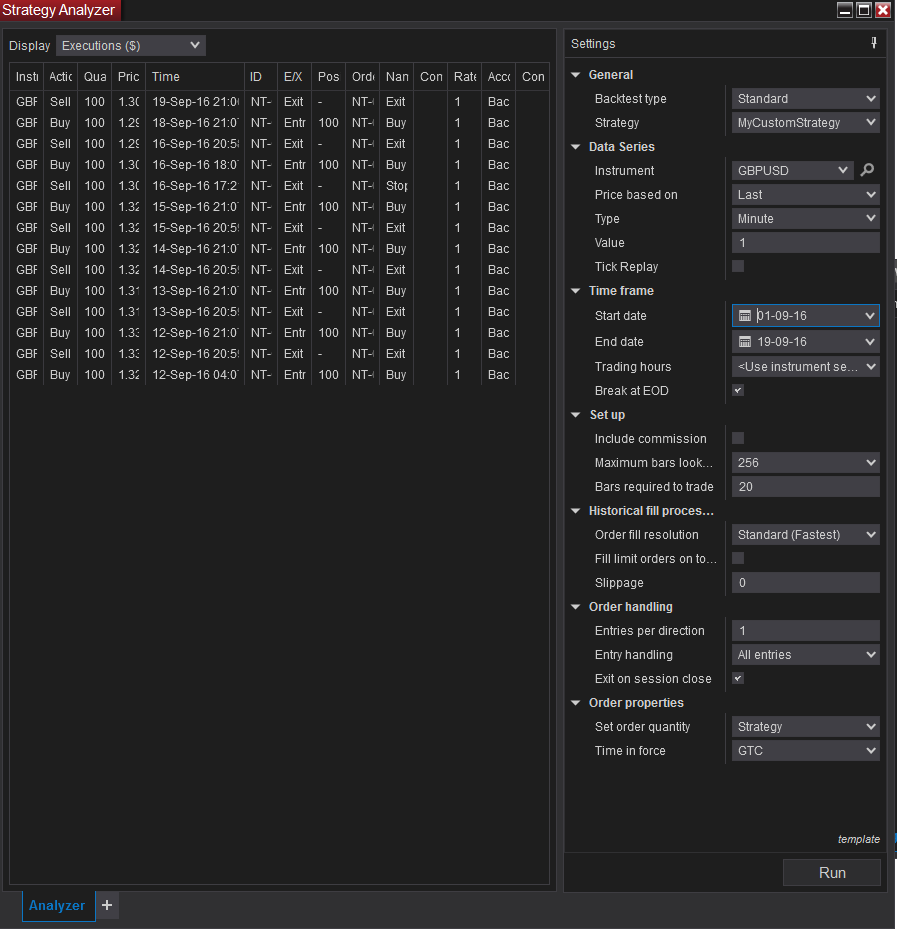
Task: Open Trading hours dropdown
Action: (805, 367)
